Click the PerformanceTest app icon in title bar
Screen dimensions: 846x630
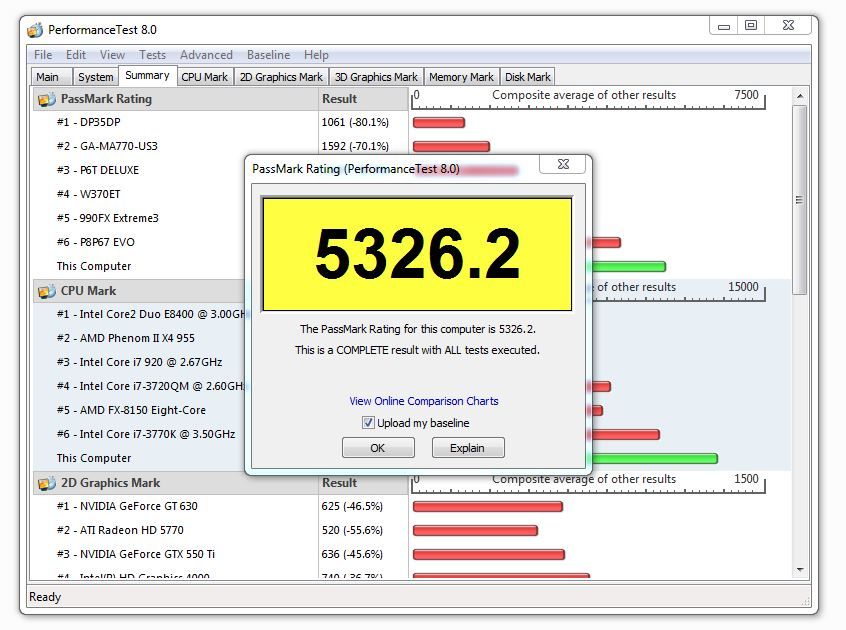[x=35, y=30]
